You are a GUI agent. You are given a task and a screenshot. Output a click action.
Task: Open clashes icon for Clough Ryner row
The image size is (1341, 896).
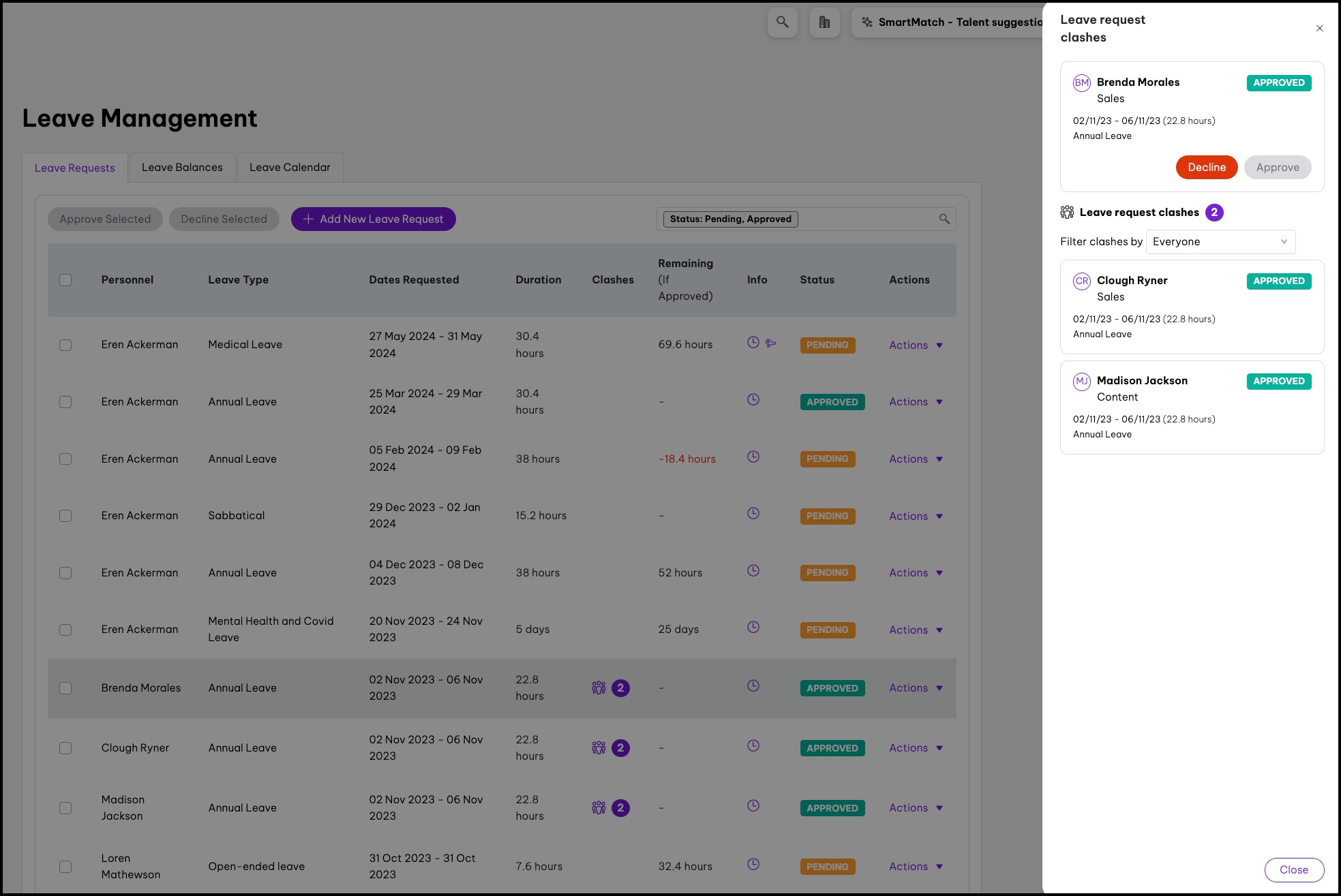tap(599, 747)
